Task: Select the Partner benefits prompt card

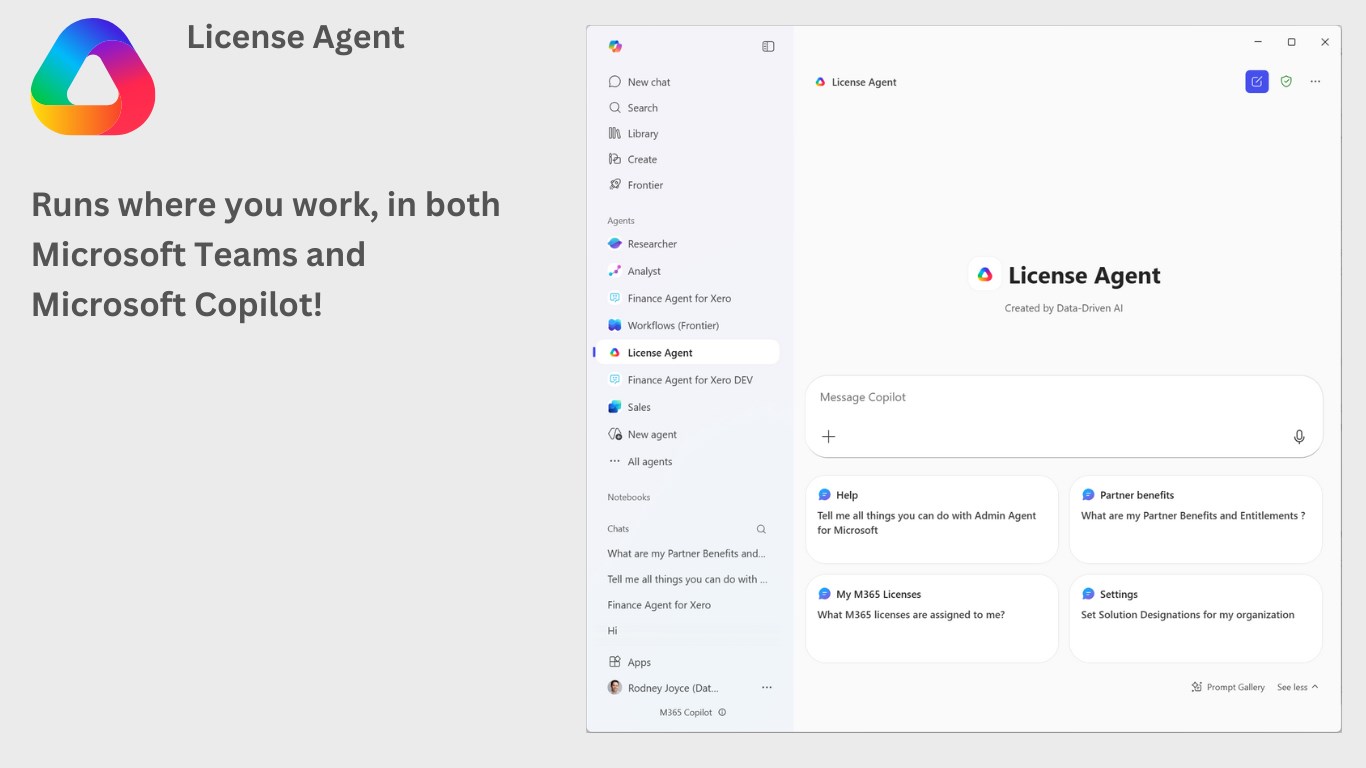Action: 1196,519
